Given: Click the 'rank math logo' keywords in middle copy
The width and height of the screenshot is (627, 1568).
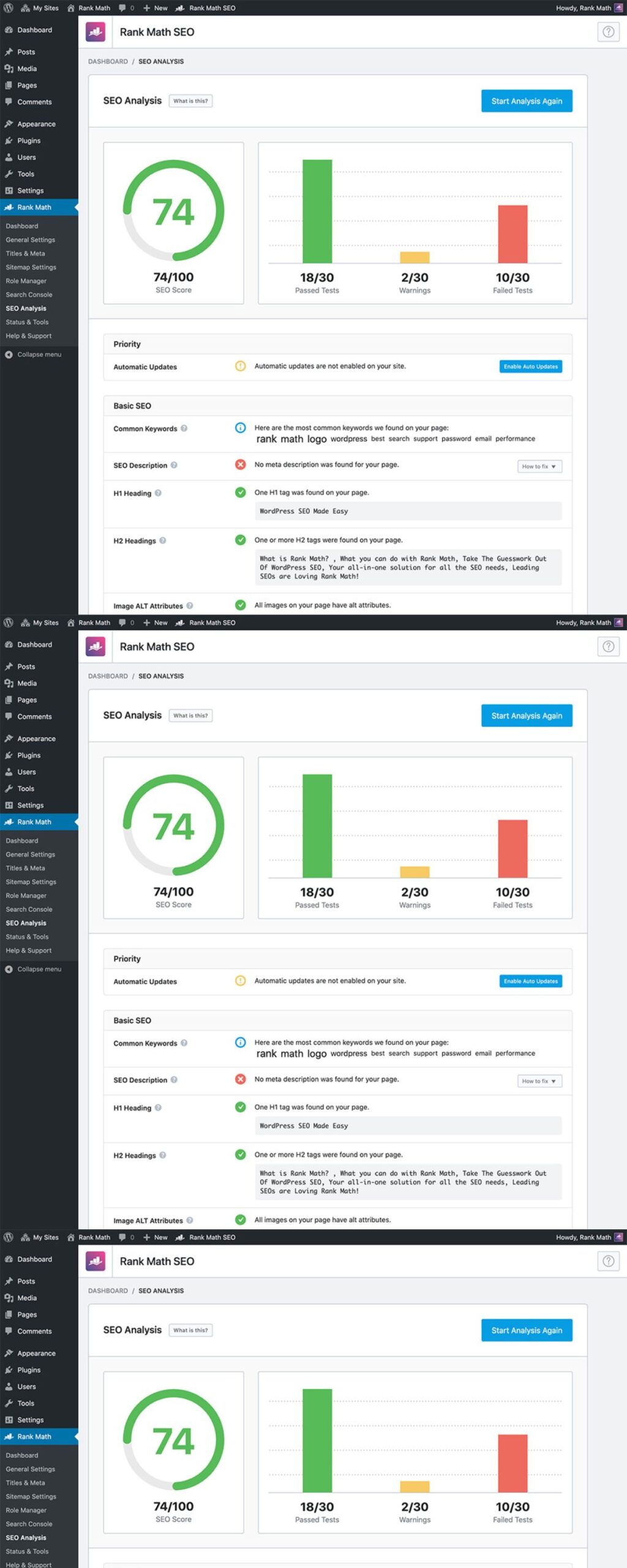Looking at the screenshot, I should (291, 1053).
